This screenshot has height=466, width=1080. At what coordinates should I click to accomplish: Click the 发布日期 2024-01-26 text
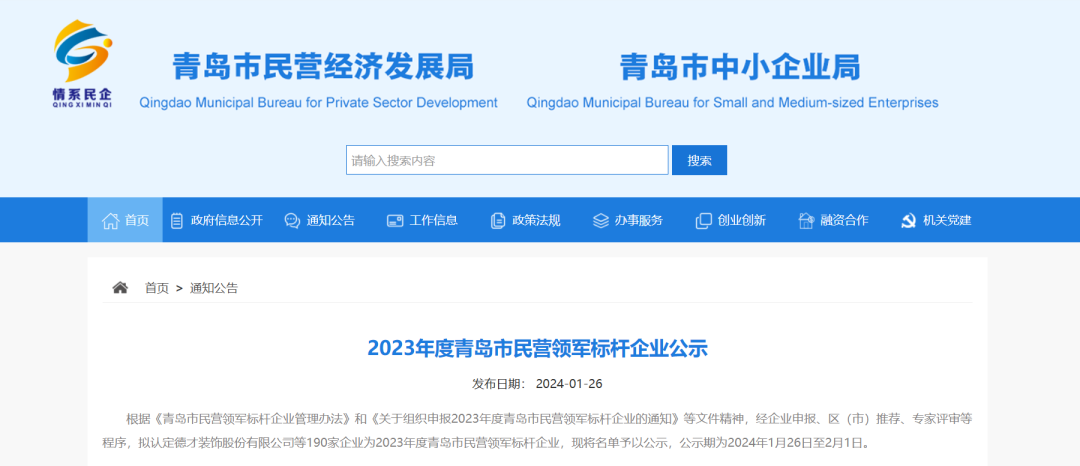537,384
